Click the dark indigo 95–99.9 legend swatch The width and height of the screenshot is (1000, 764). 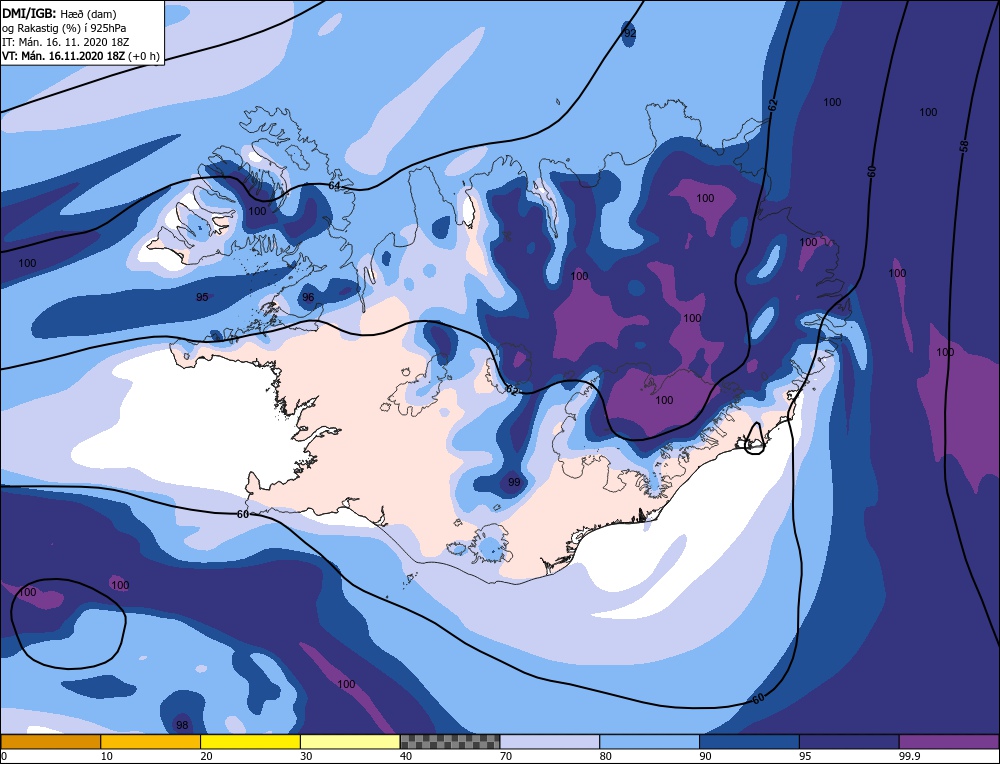849,741
